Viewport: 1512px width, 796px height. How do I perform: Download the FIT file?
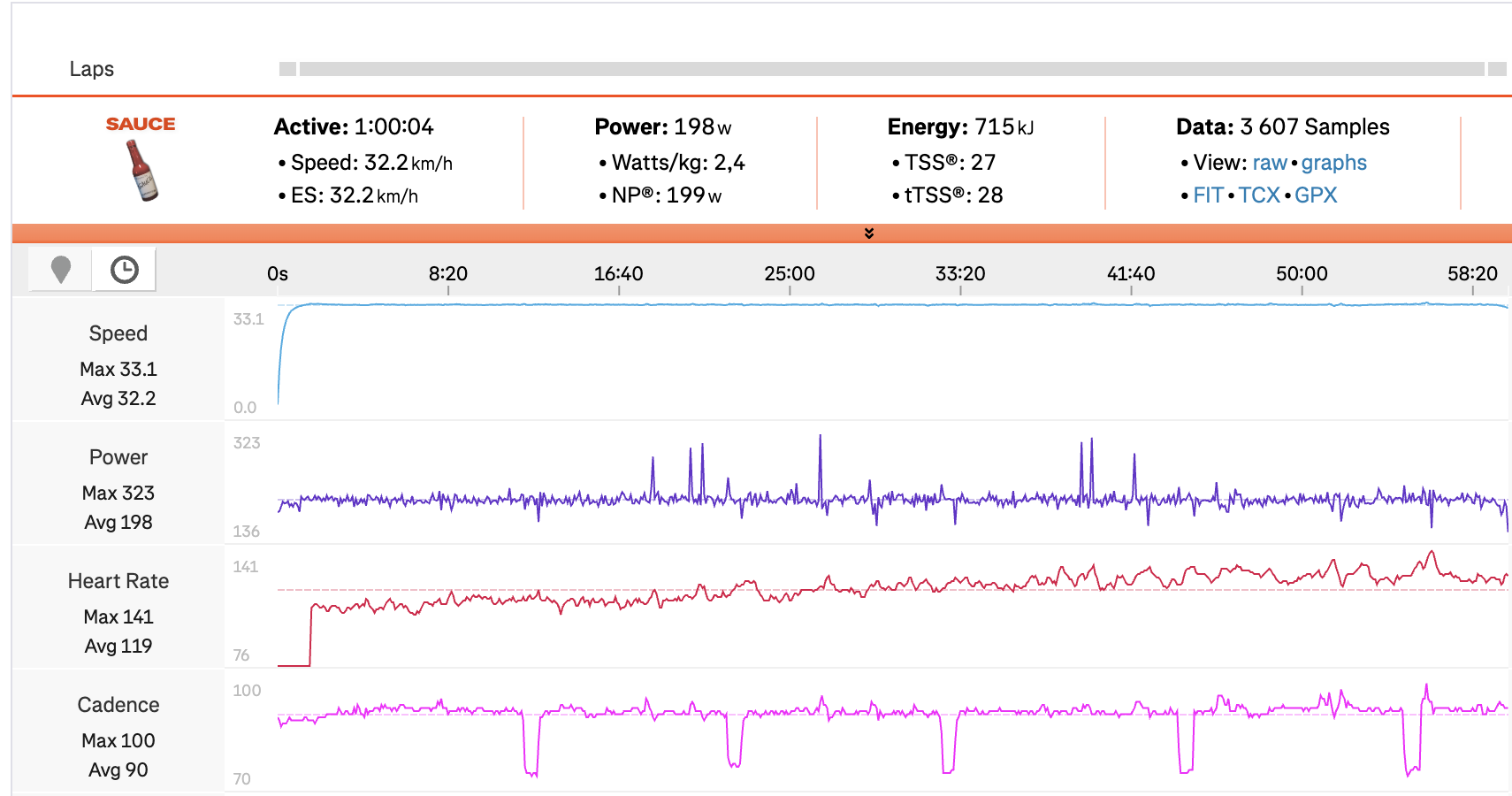point(1208,195)
